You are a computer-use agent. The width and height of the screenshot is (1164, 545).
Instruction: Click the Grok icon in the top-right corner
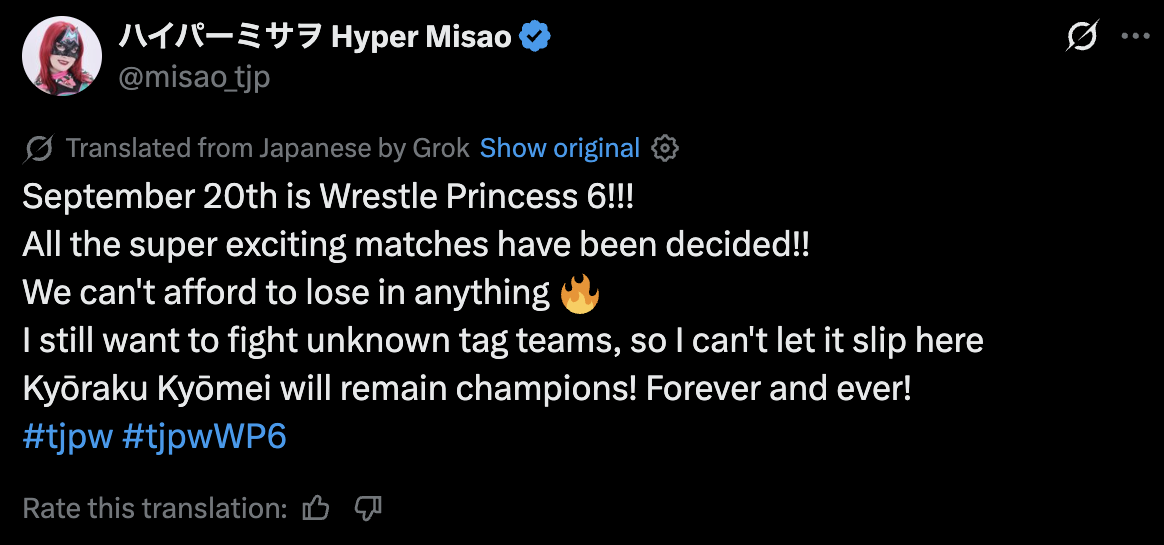[x=1081, y=38]
